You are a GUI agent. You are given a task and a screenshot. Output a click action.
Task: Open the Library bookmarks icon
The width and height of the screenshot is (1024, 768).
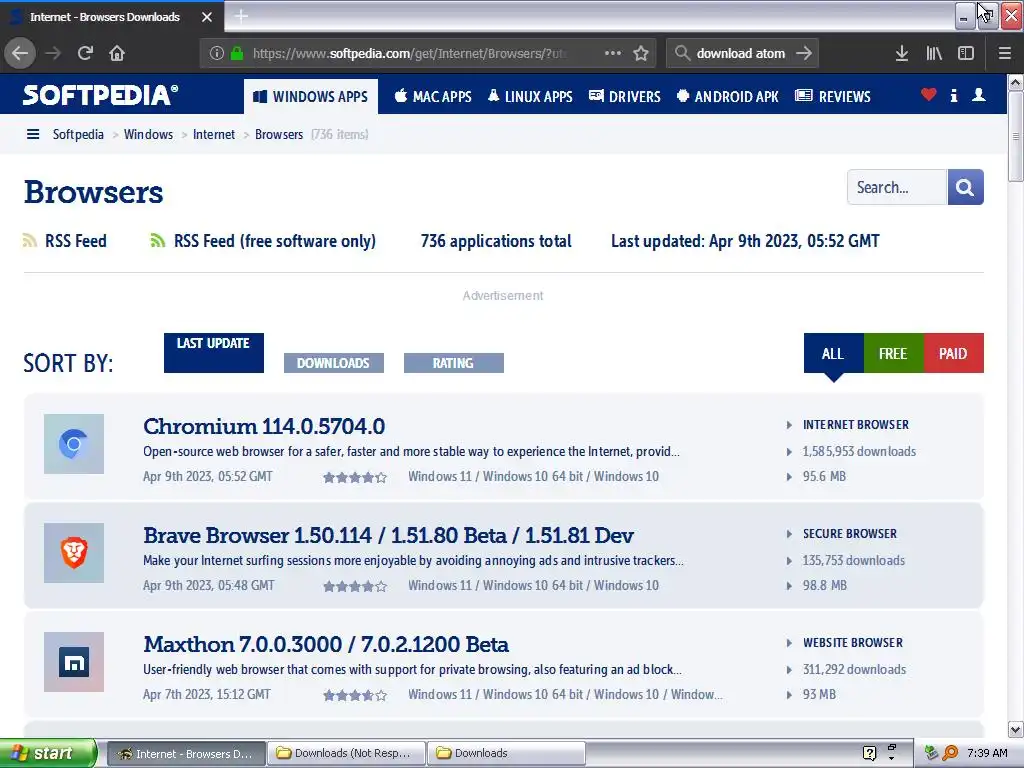coord(934,53)
